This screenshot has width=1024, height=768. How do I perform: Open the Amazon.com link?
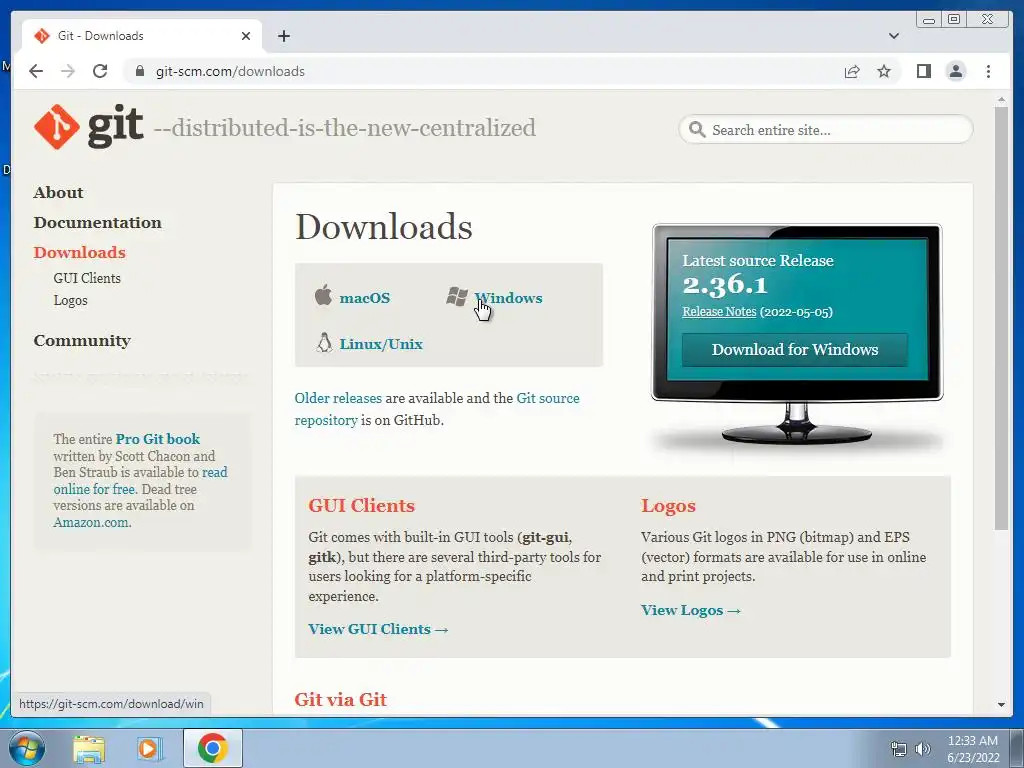(x=91, y=522)
